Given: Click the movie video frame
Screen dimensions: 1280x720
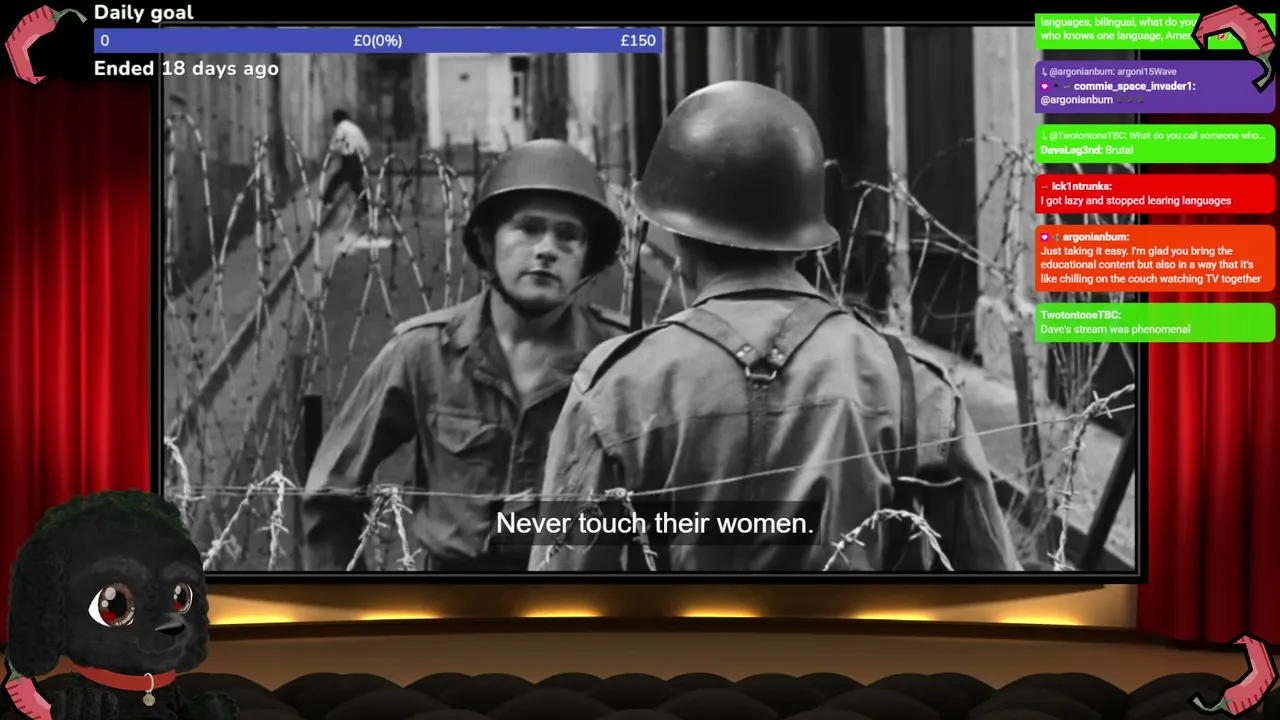Looking at the screenshot, I should pos(650,298).
